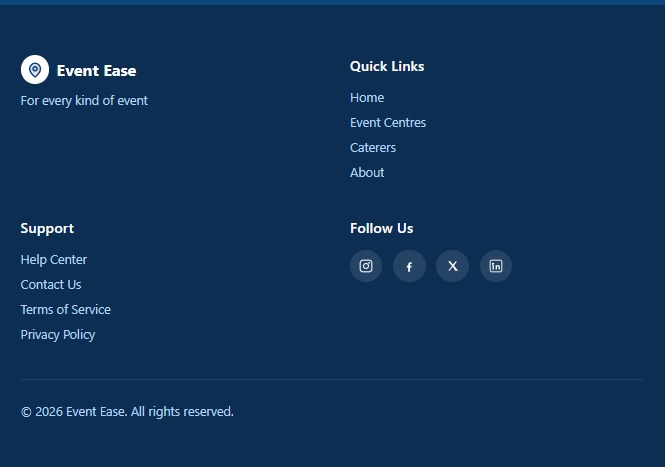The image size is (665, 467).
Task: Open the Instagram social icon
Action: tap(366, 266)
